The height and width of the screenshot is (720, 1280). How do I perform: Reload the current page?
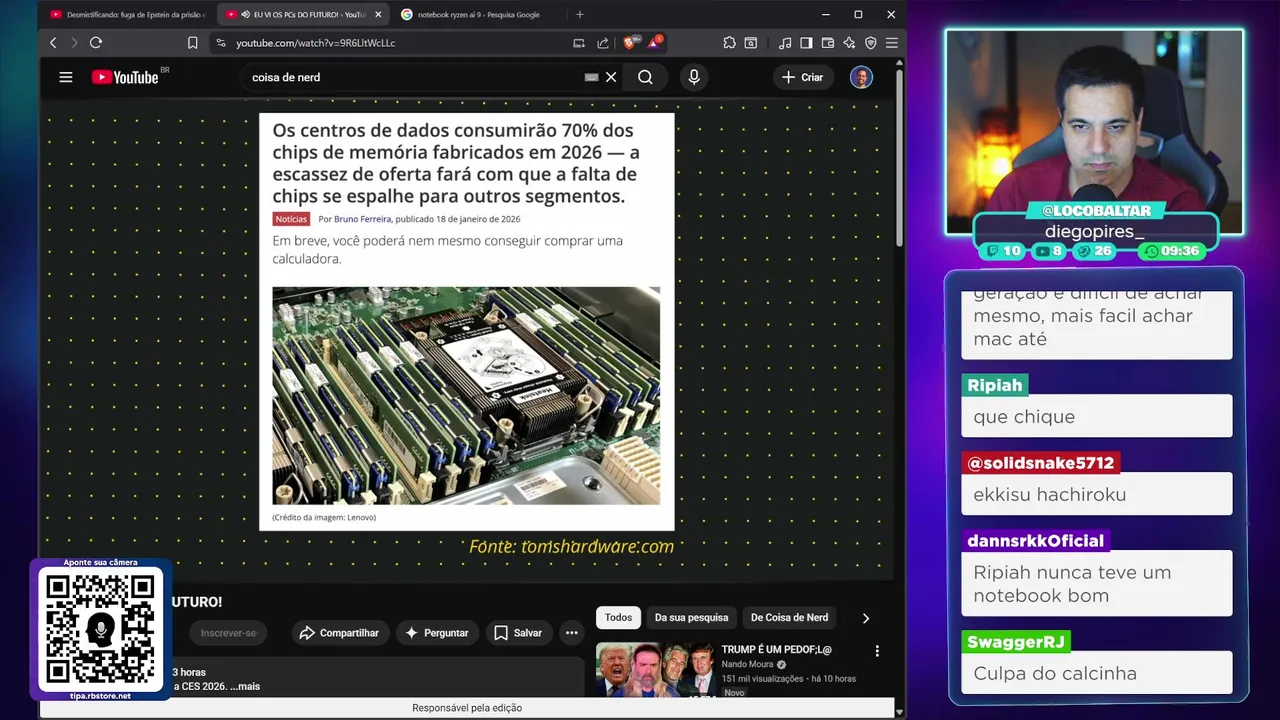click(96, 43)
